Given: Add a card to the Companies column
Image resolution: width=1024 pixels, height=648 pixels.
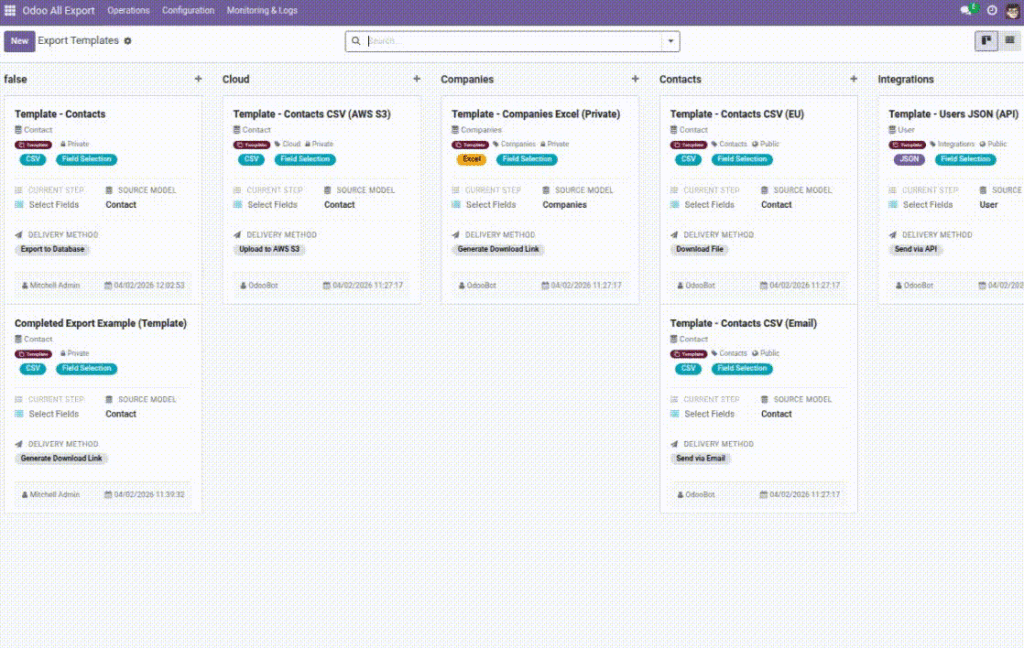Looking at the screenshot, I should pyautogui.click(x=635, y=79).
